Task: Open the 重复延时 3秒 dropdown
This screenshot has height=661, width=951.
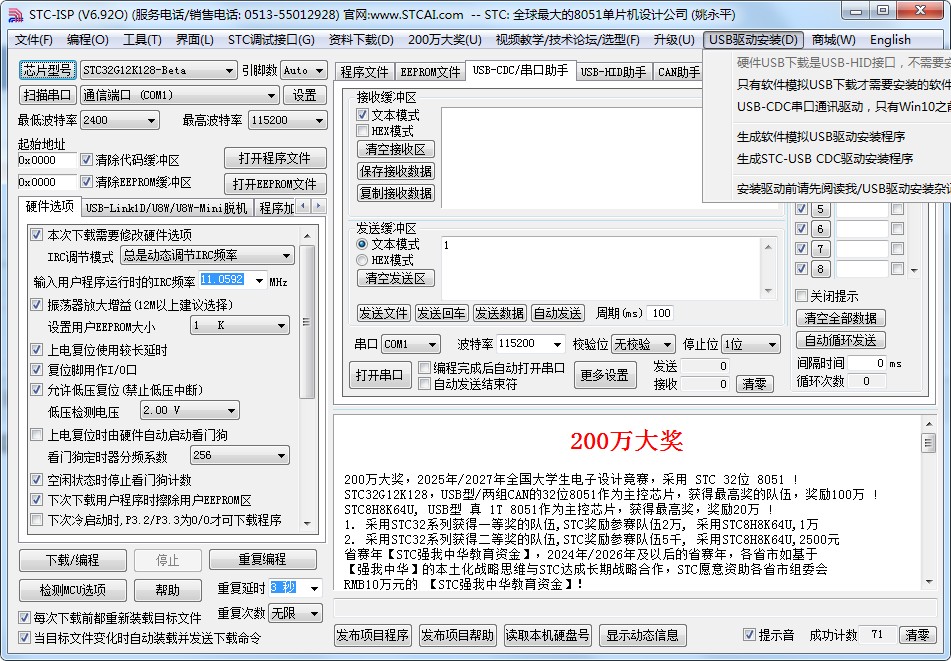Action: tap(314, 588)
